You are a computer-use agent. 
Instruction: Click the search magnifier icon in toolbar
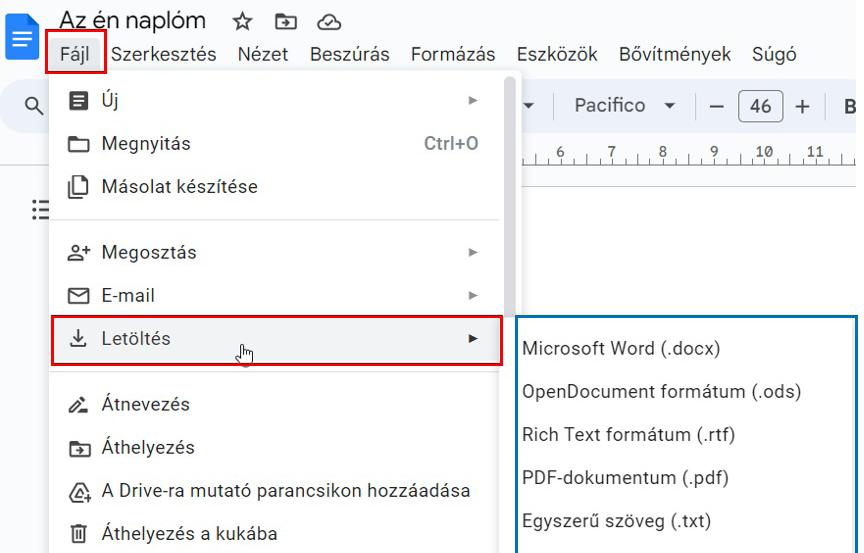[34, 106]
